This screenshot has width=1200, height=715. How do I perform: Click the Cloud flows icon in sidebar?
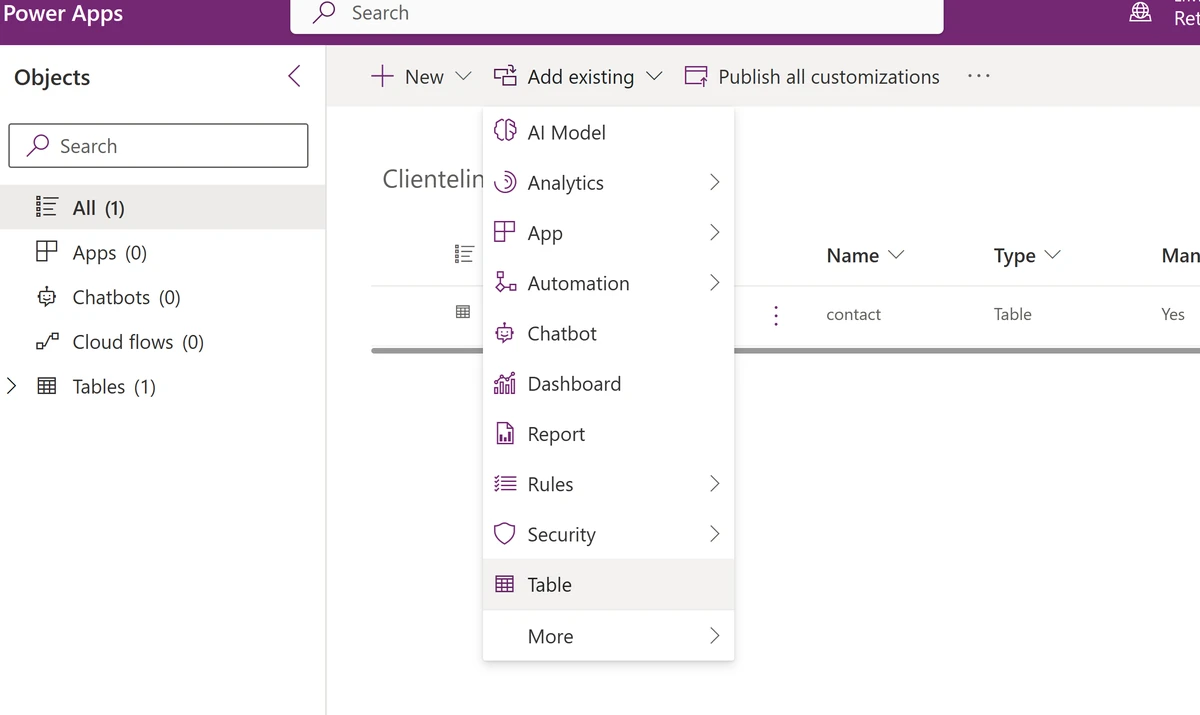(x=47, y=342)
